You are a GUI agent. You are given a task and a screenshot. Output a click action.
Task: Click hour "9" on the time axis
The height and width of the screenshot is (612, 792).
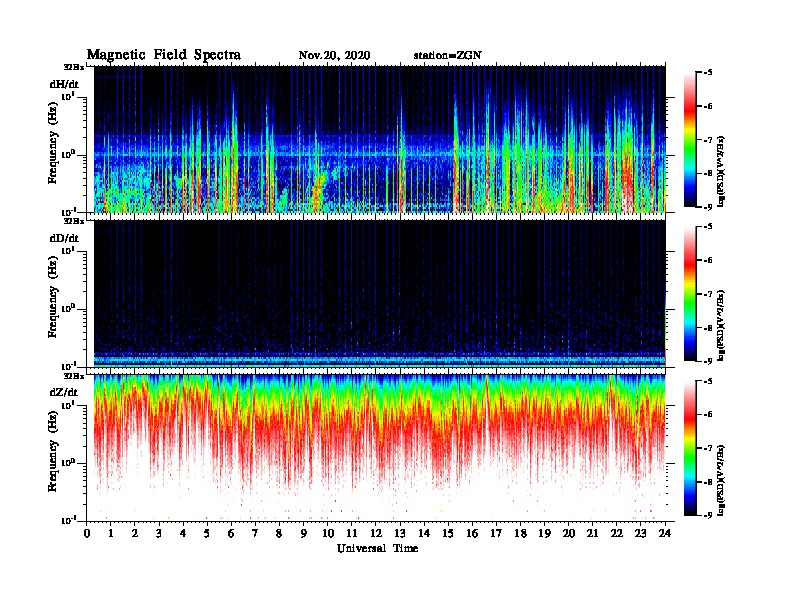[304, 533]
